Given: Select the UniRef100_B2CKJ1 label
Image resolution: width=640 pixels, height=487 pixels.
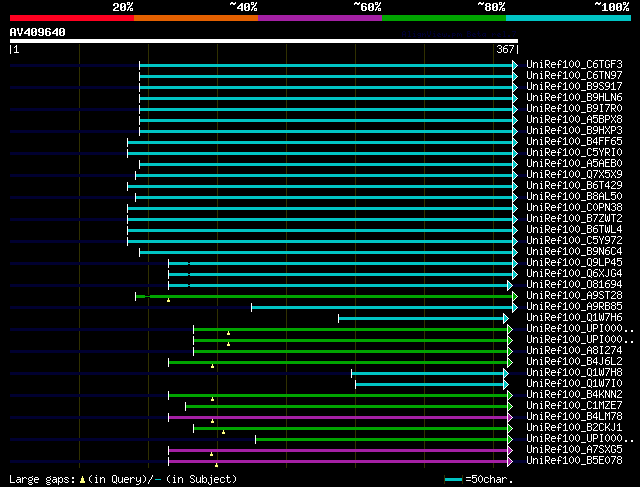Looking at the screenshot, I should (x=574, y=428).
